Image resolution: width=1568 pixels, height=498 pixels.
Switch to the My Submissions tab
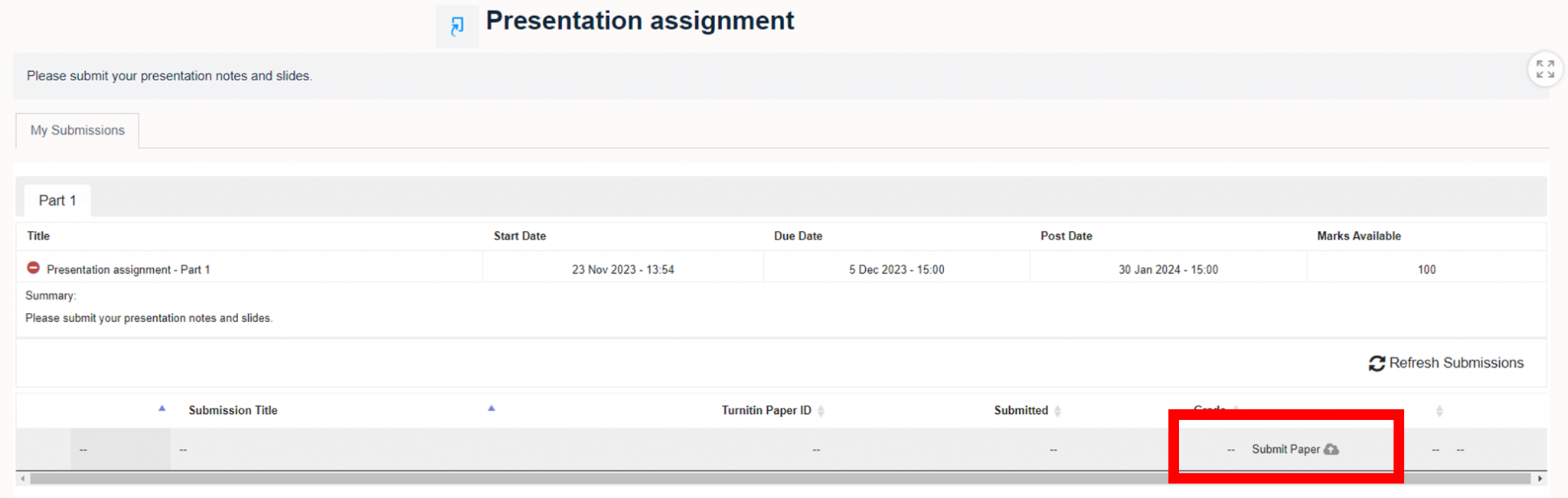pyautogui.click(x=77, y=130)
